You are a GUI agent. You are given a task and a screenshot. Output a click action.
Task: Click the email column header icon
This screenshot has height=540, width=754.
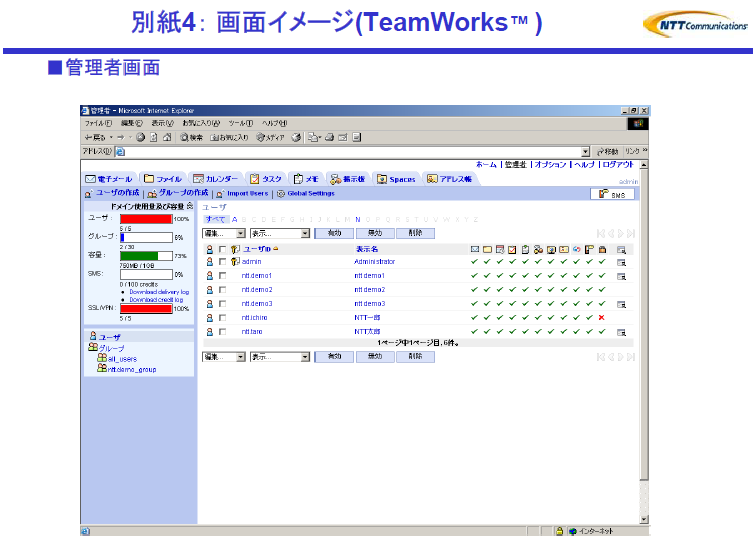(475, 249)
